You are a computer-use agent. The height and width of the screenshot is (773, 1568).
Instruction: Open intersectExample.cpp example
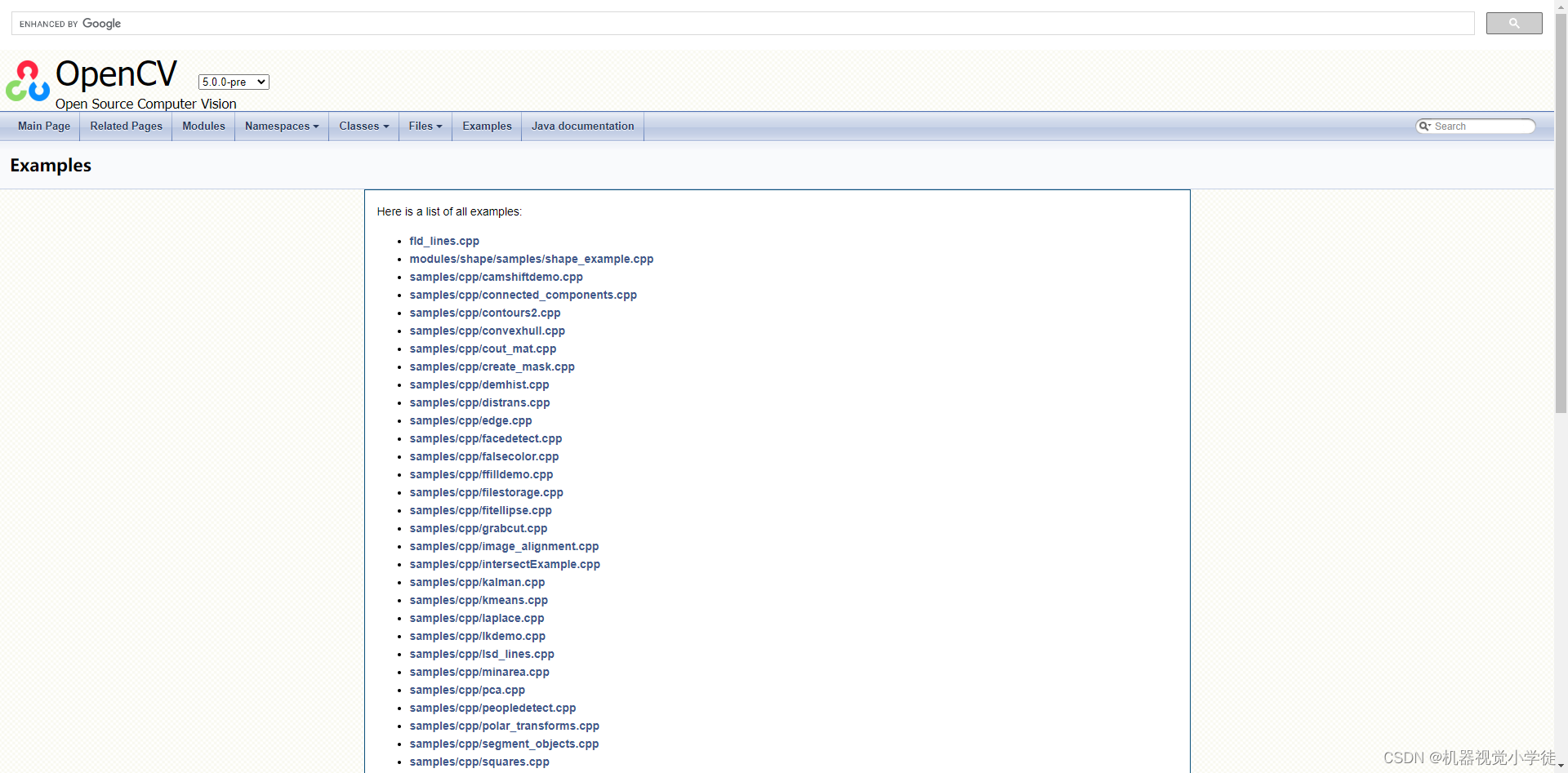click(x=505, y=564)
